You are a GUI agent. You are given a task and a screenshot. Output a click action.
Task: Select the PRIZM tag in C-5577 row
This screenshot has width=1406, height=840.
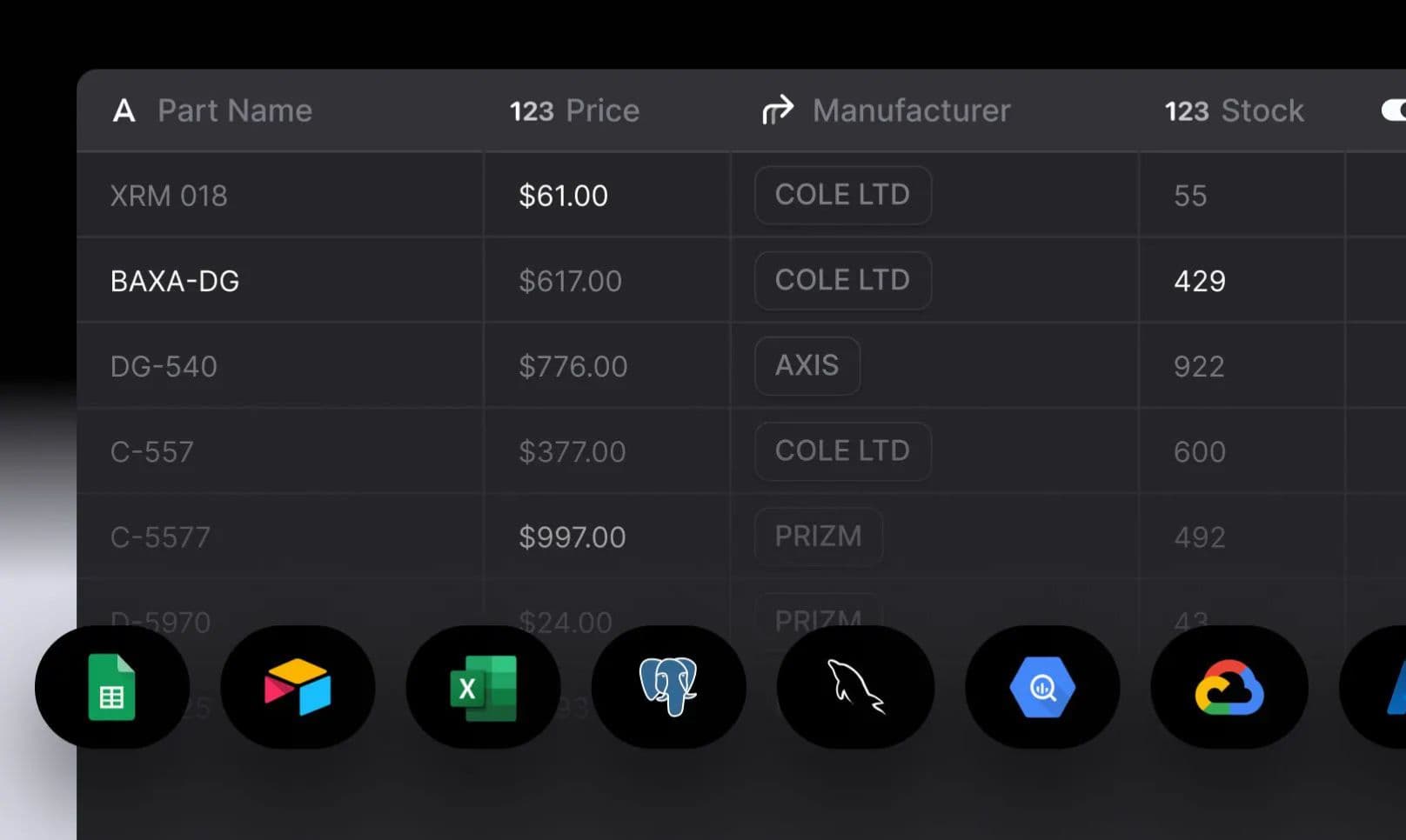point(818,537)
